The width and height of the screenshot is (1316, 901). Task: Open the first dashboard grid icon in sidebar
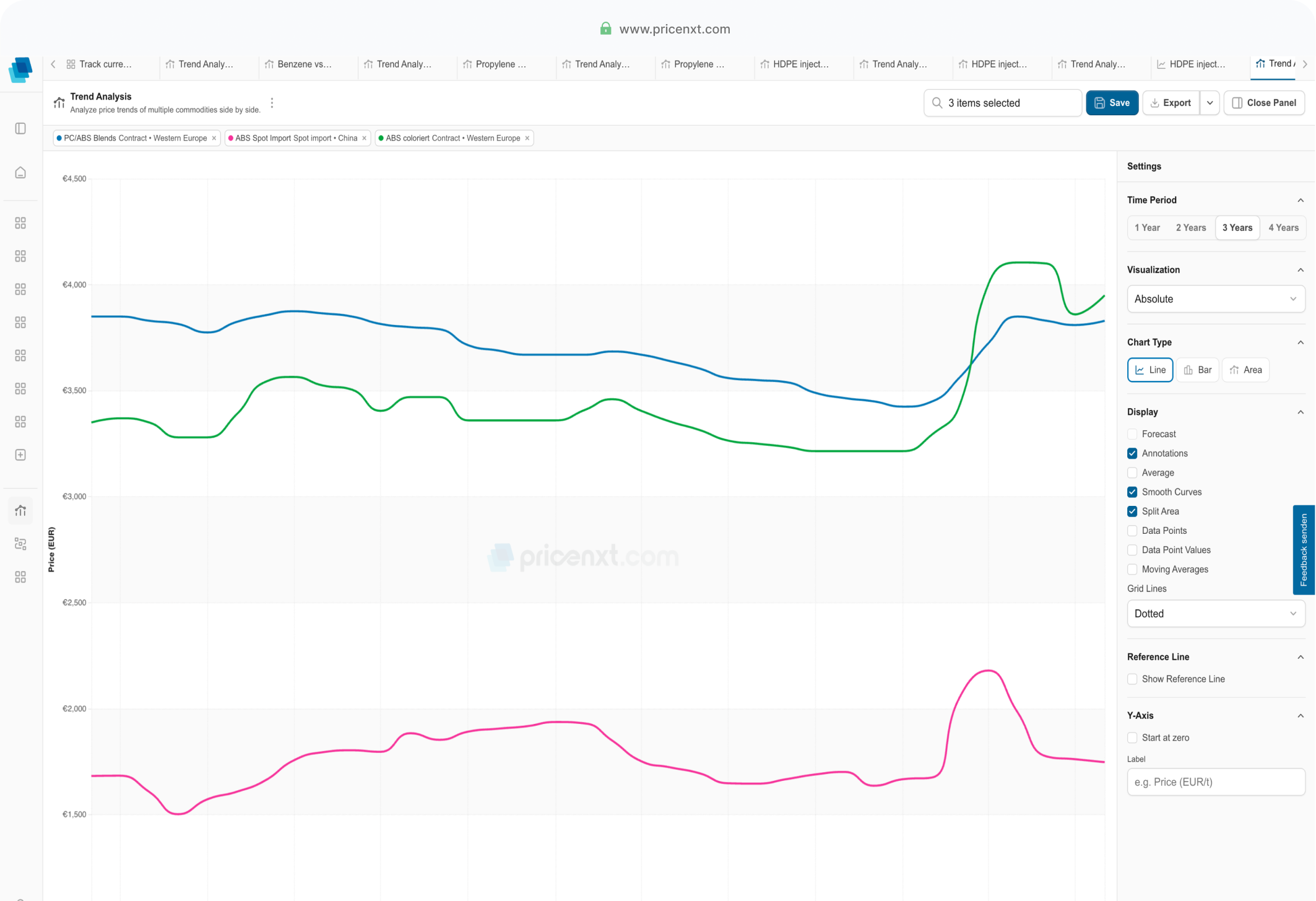20,223
